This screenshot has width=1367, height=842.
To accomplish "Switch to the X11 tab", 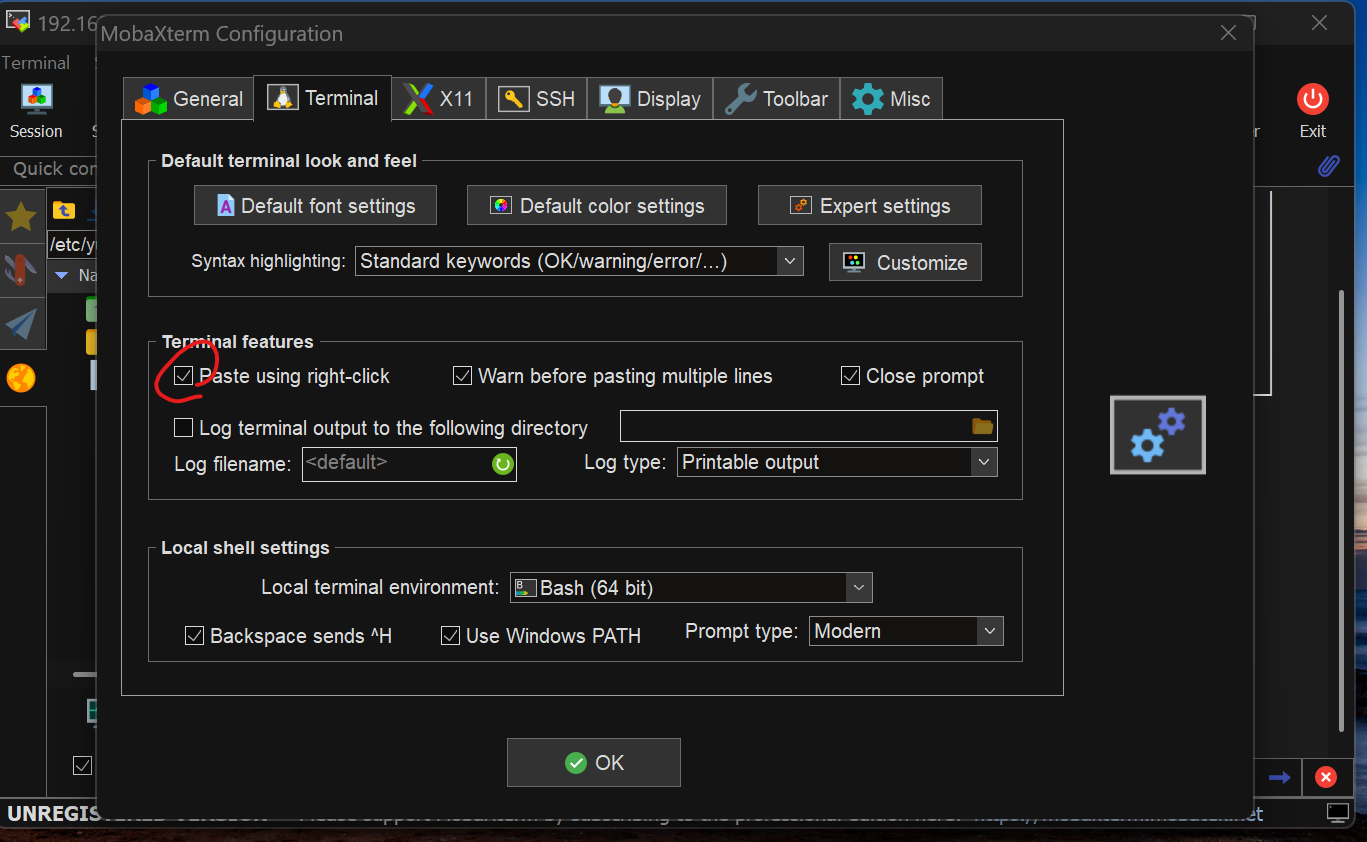I will coord(438,99).
